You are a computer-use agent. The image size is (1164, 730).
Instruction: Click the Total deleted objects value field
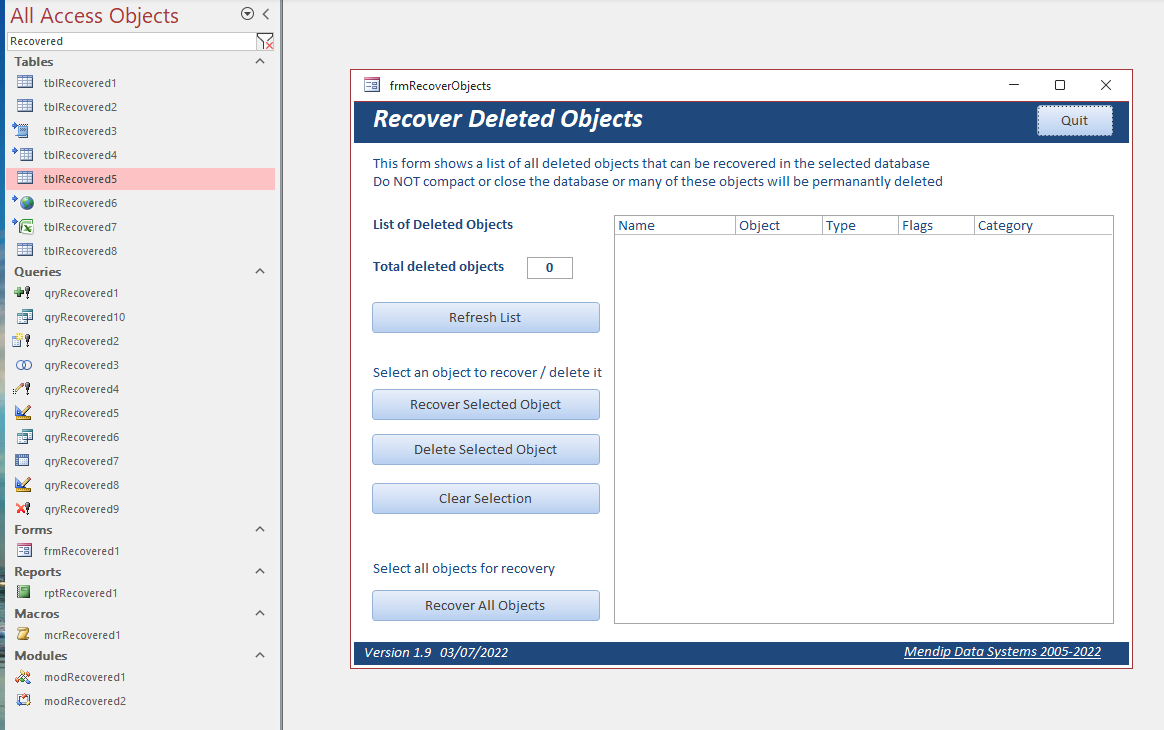pyautogui.click(x=549, y=267)
